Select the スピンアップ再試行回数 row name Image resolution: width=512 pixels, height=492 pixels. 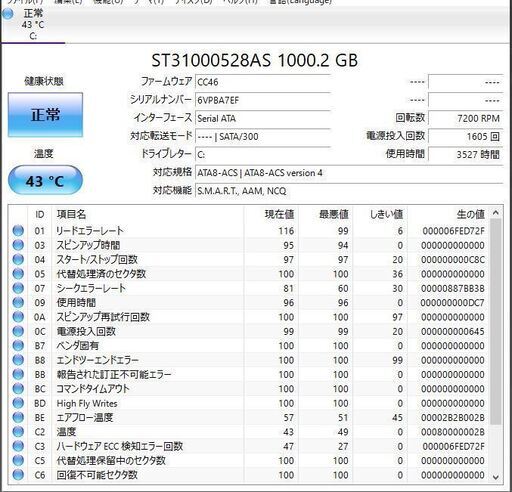point(103,317)
